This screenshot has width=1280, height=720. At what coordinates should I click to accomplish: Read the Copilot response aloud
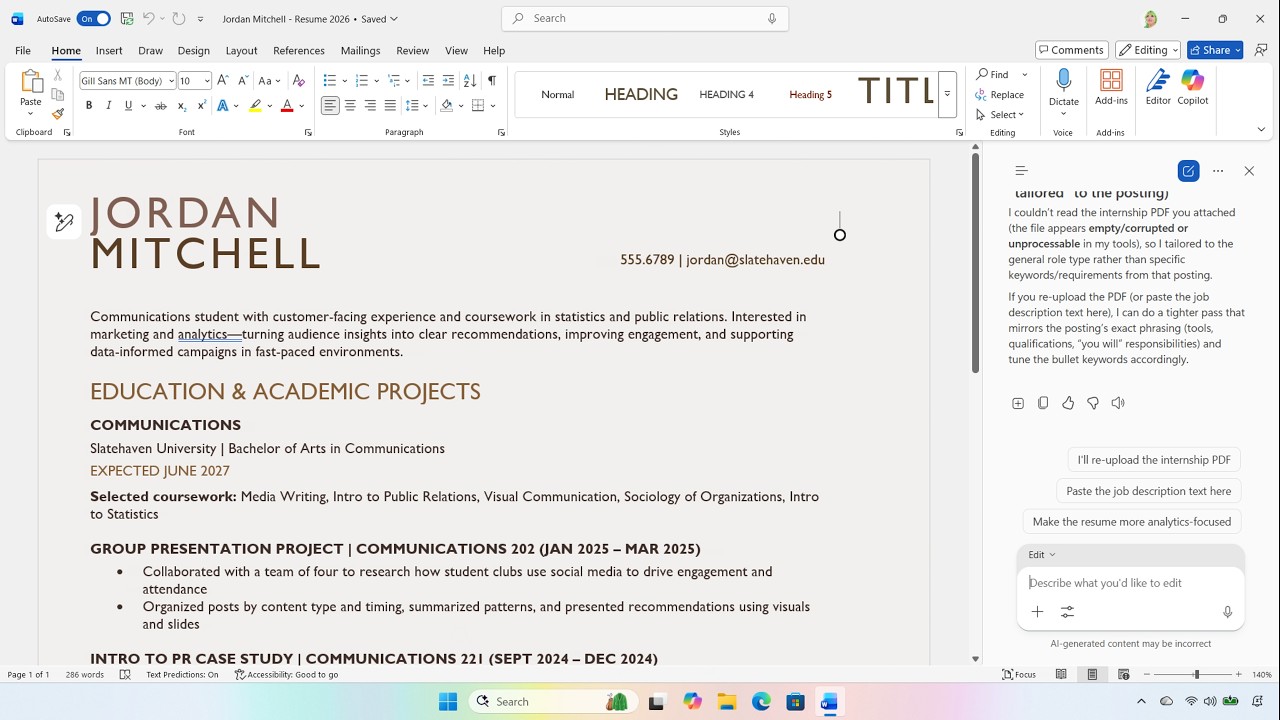coord(1118,403)
